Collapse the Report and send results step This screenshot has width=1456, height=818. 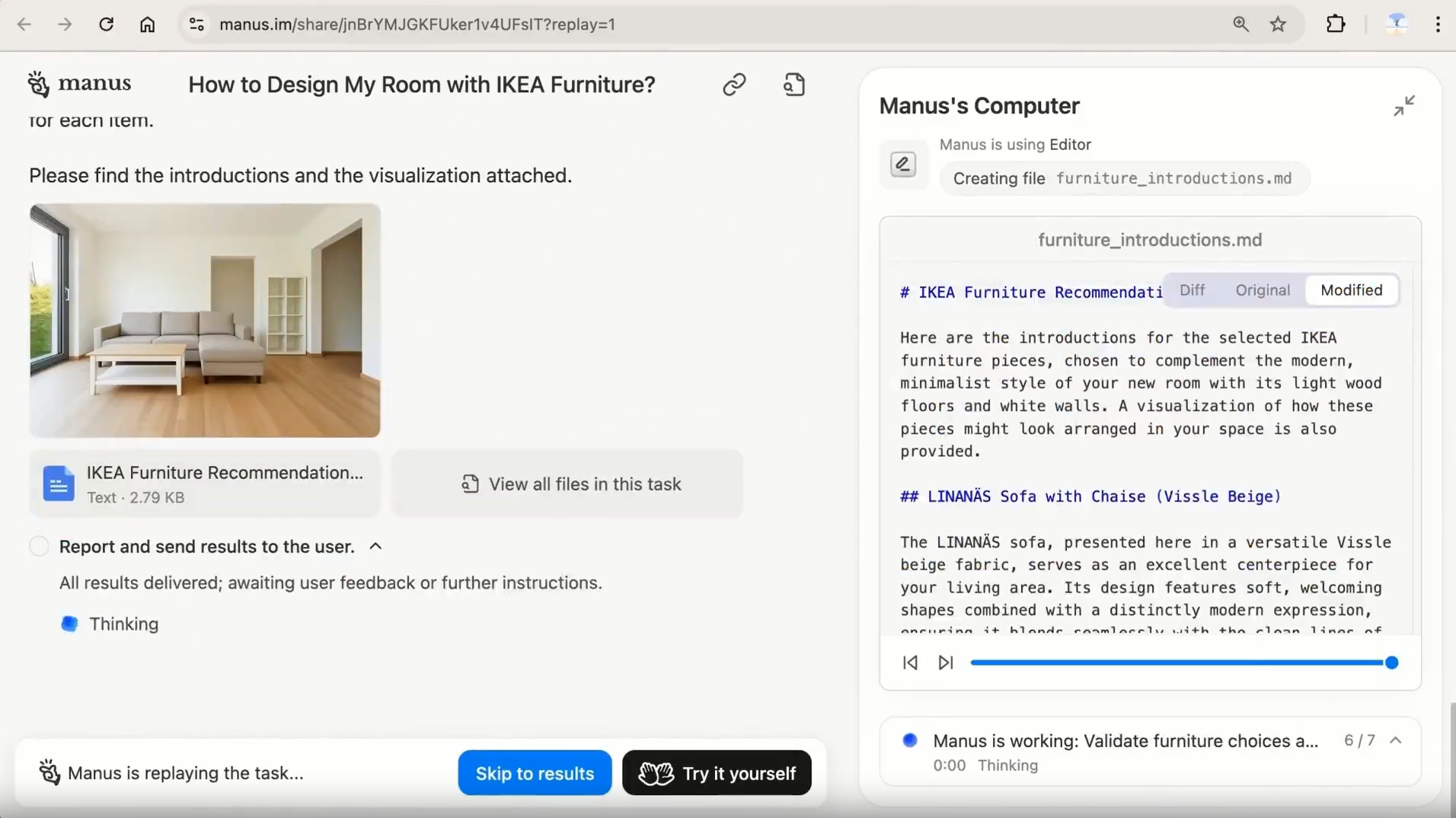375,547
